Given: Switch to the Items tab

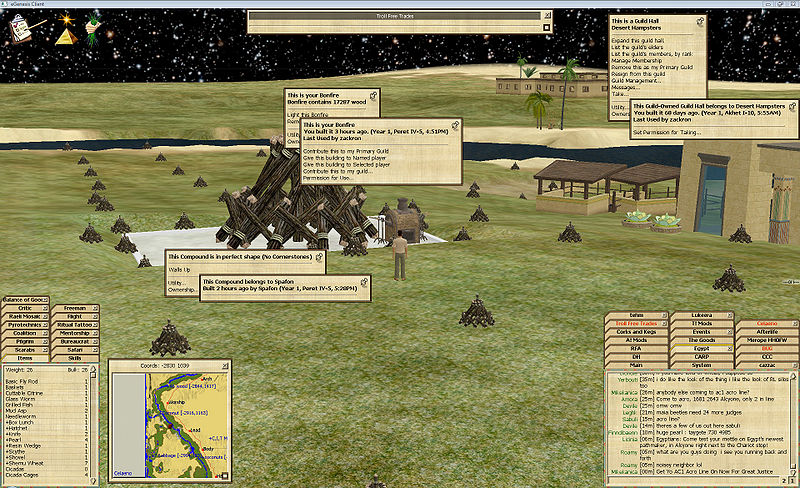Looking at the screenshot, I should [x=24, y=358].
